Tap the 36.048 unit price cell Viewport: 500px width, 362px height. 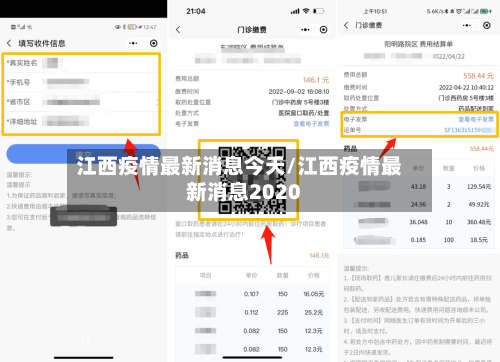coord(418,222)
